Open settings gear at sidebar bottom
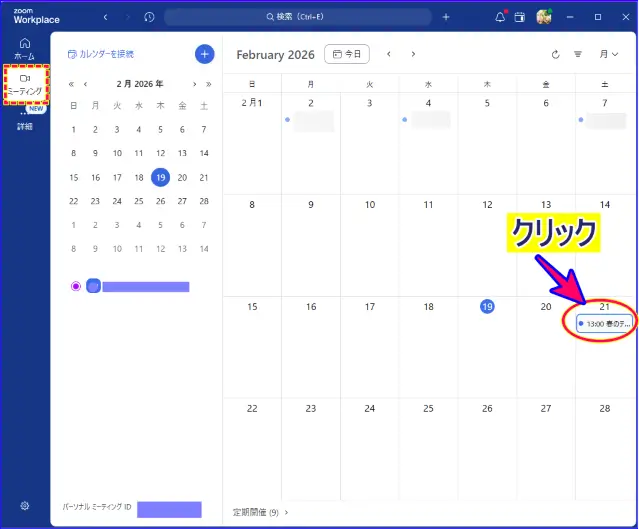640x529 pixels. click(24, 506)
